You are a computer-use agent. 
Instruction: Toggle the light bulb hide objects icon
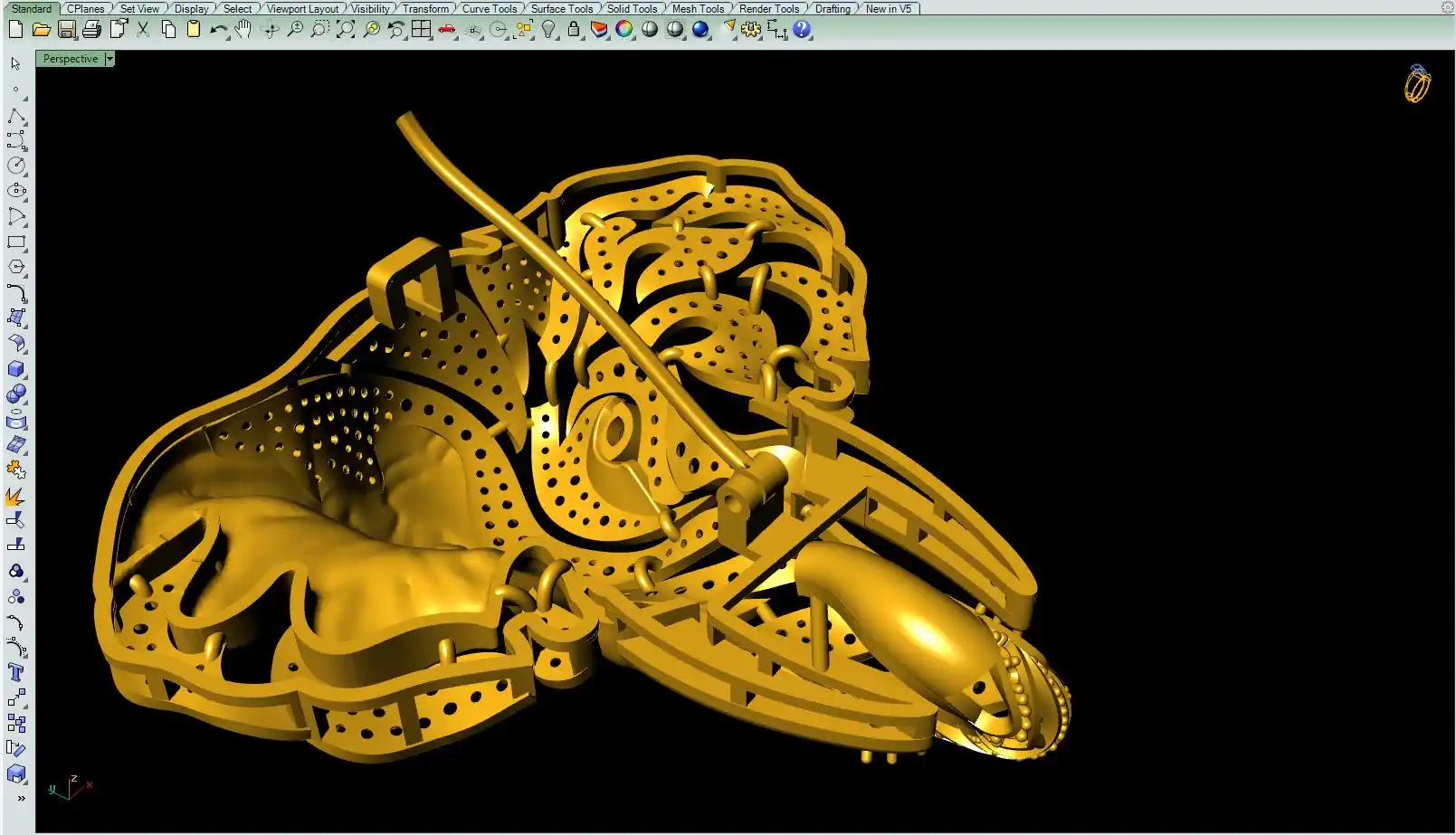coord(548,30)
